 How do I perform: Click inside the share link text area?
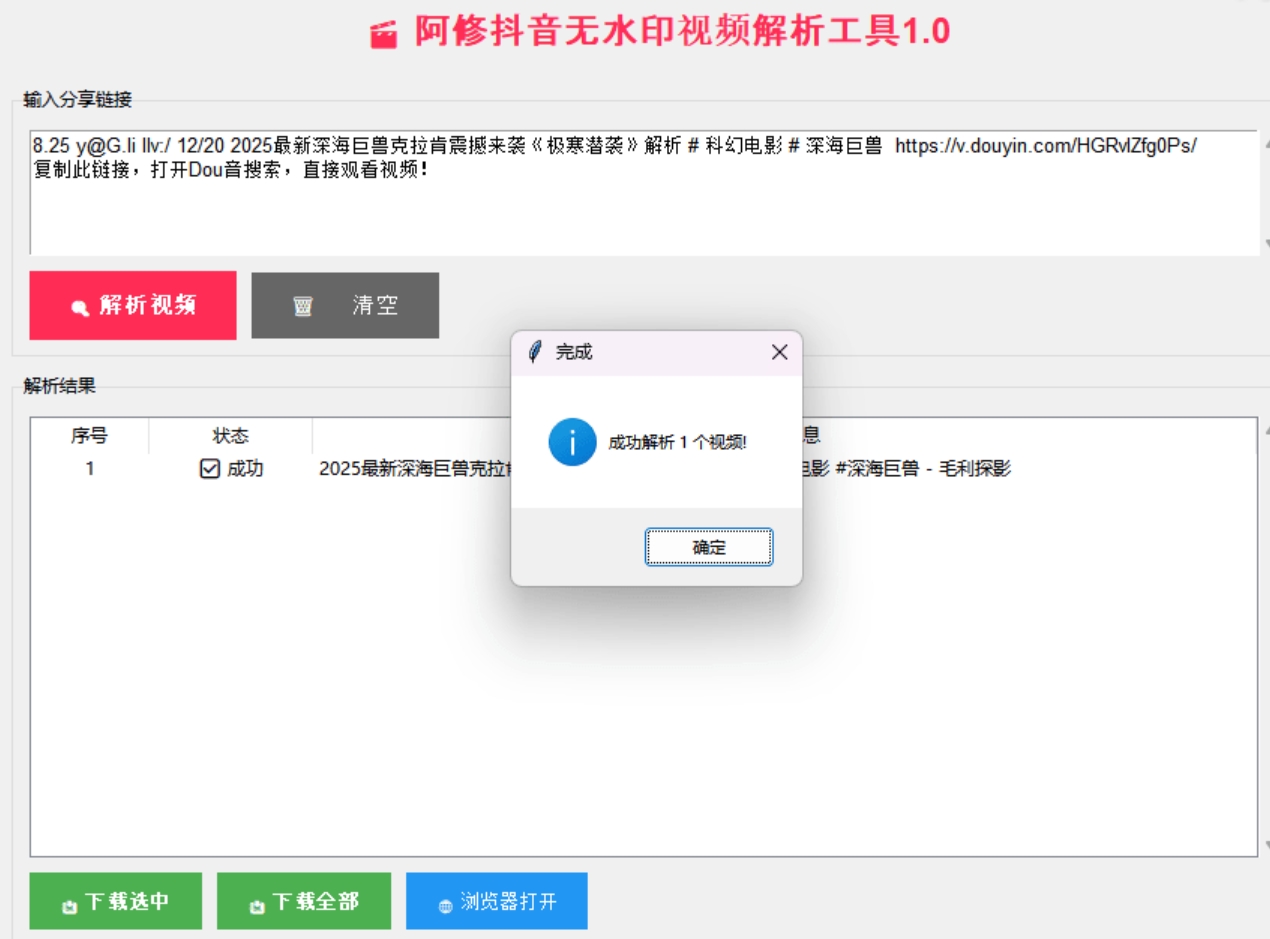(640, 210)
